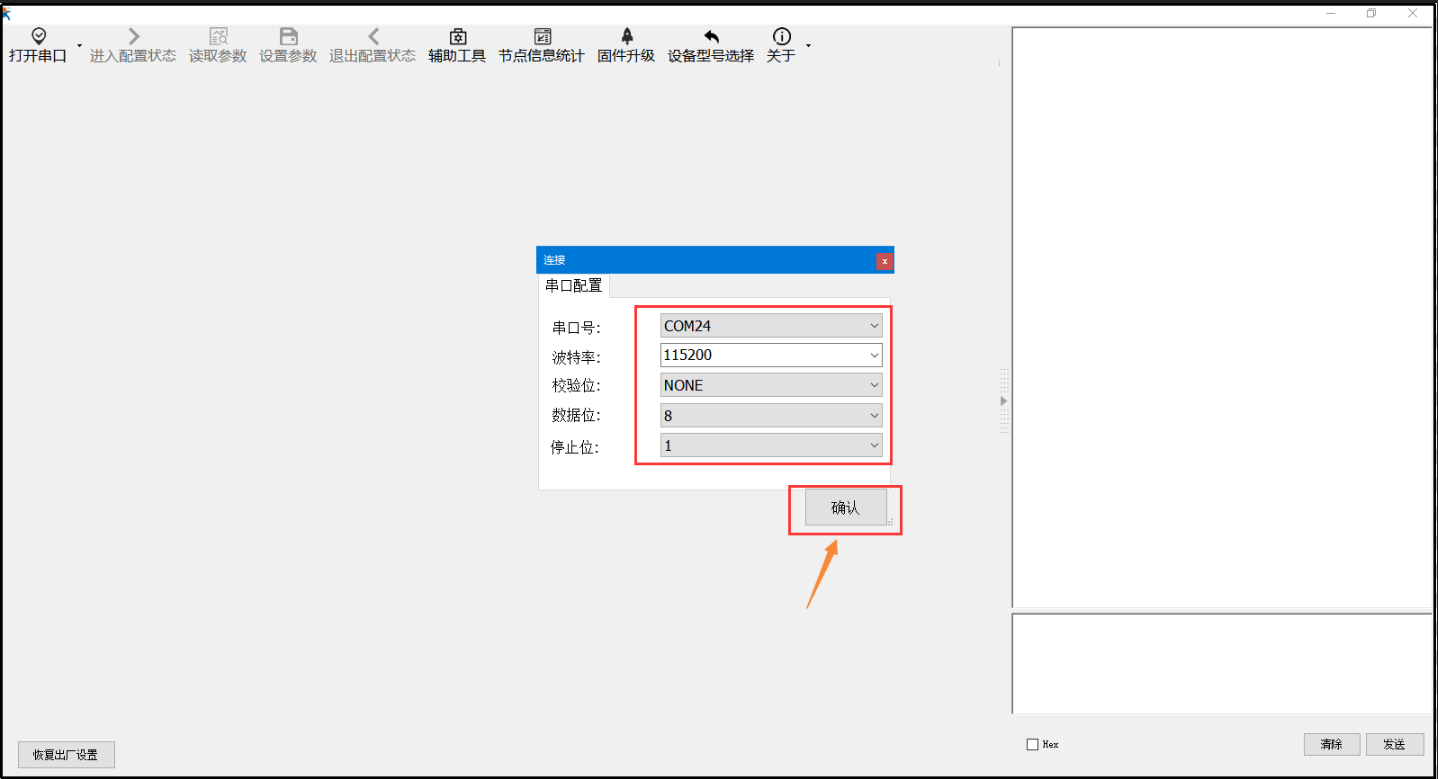The image size is (1438, 779).
Task: Click 退出配置状态 exit config icon
Action: coord(372,37)
